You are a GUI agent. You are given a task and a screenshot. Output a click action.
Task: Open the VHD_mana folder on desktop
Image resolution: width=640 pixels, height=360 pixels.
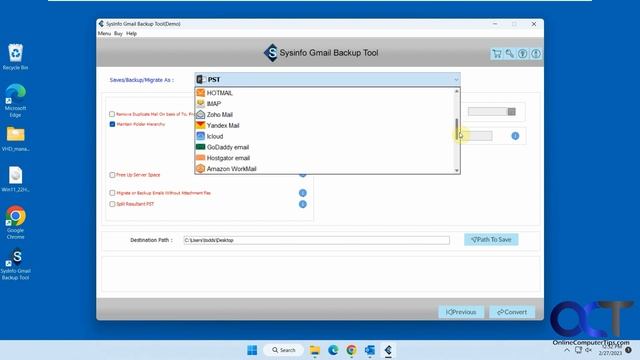pos(16,139)
